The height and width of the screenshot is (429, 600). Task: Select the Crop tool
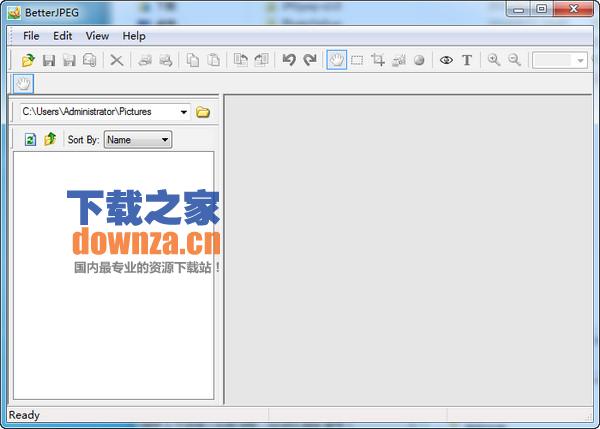[378, 60]
